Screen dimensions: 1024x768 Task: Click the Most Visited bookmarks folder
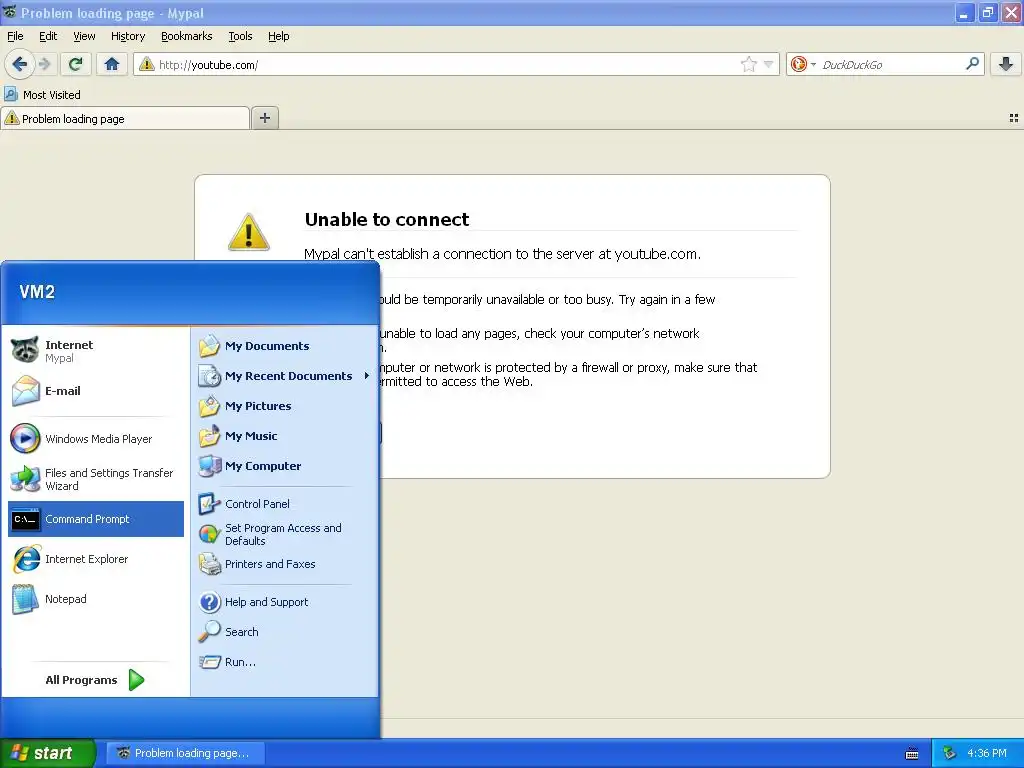43,95
